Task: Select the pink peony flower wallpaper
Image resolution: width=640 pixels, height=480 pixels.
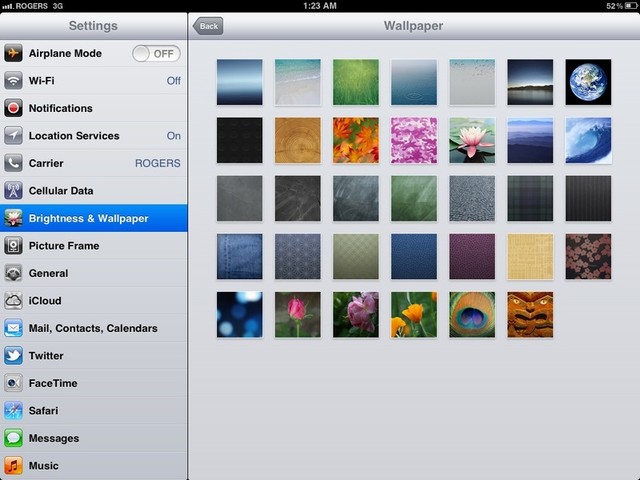Action: 356,315
